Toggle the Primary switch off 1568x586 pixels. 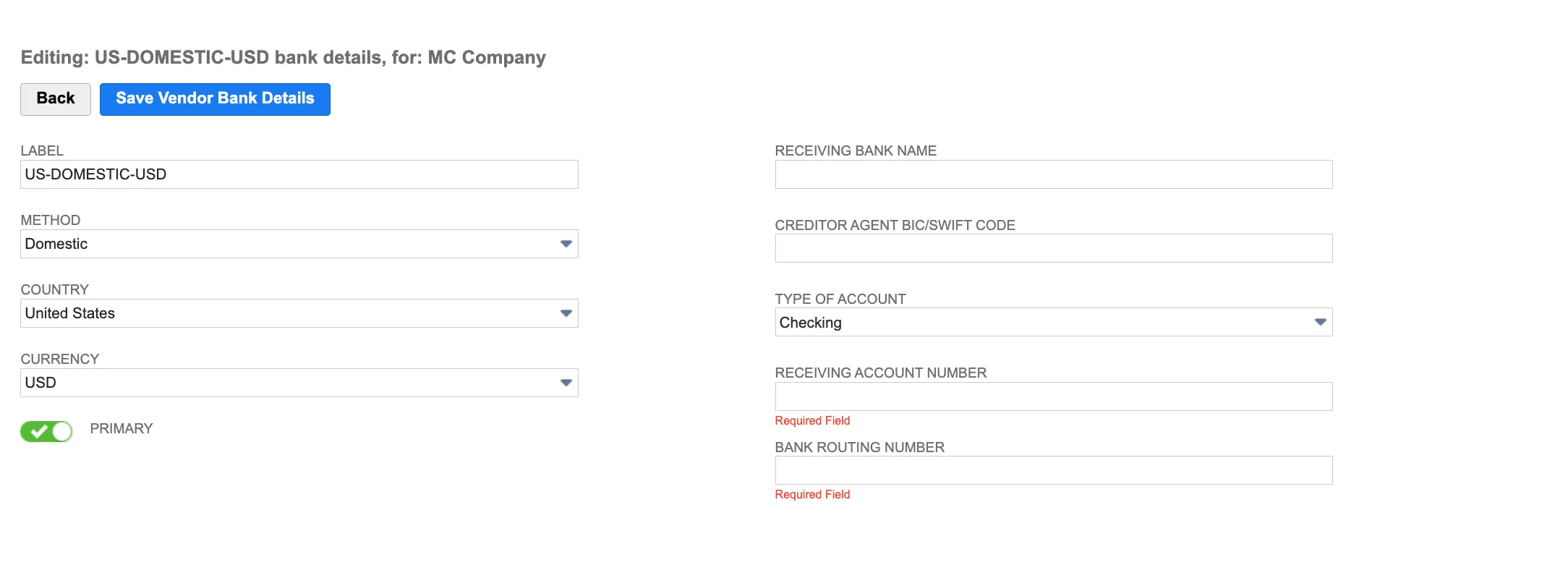(x=46, y=431)
